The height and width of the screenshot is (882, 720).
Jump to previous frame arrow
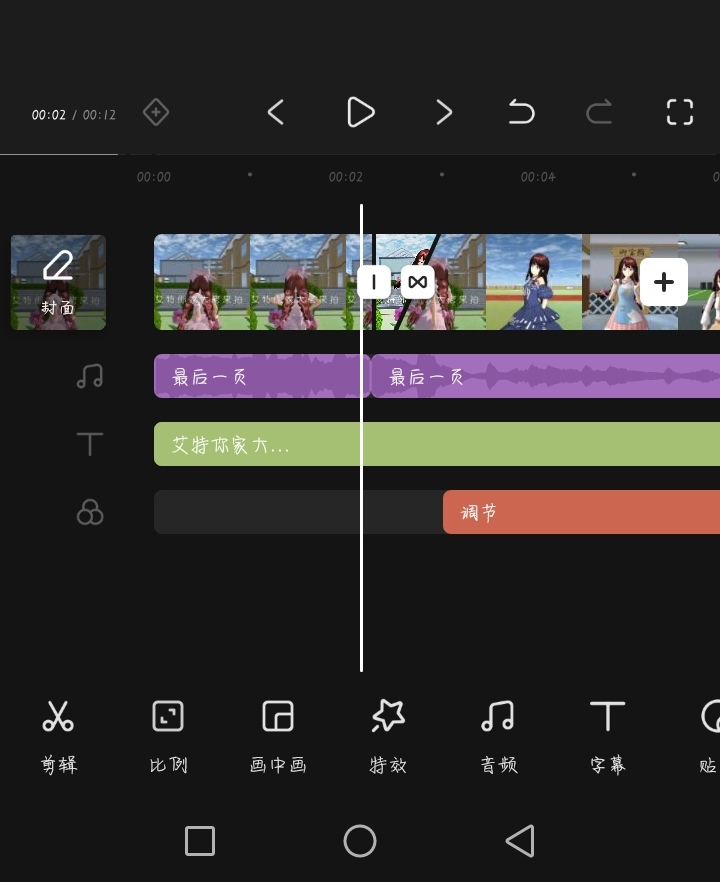click(276, 112)
